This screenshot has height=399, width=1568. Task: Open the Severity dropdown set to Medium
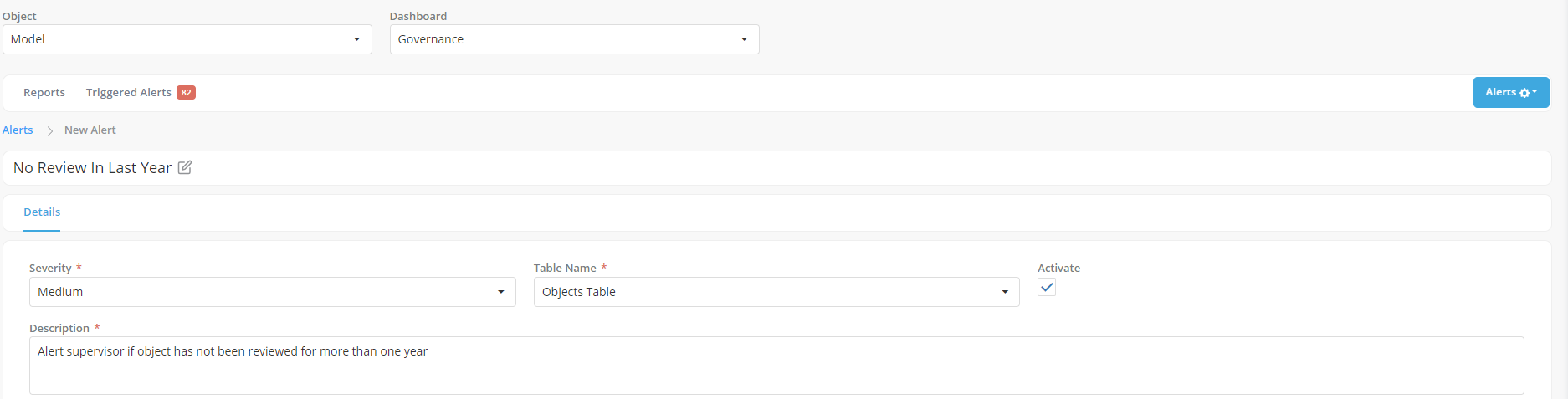[272, 292]
